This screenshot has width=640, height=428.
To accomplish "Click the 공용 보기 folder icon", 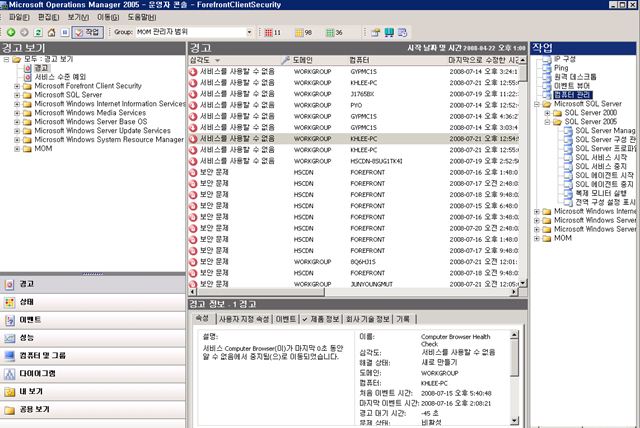I will coord(9,410).
